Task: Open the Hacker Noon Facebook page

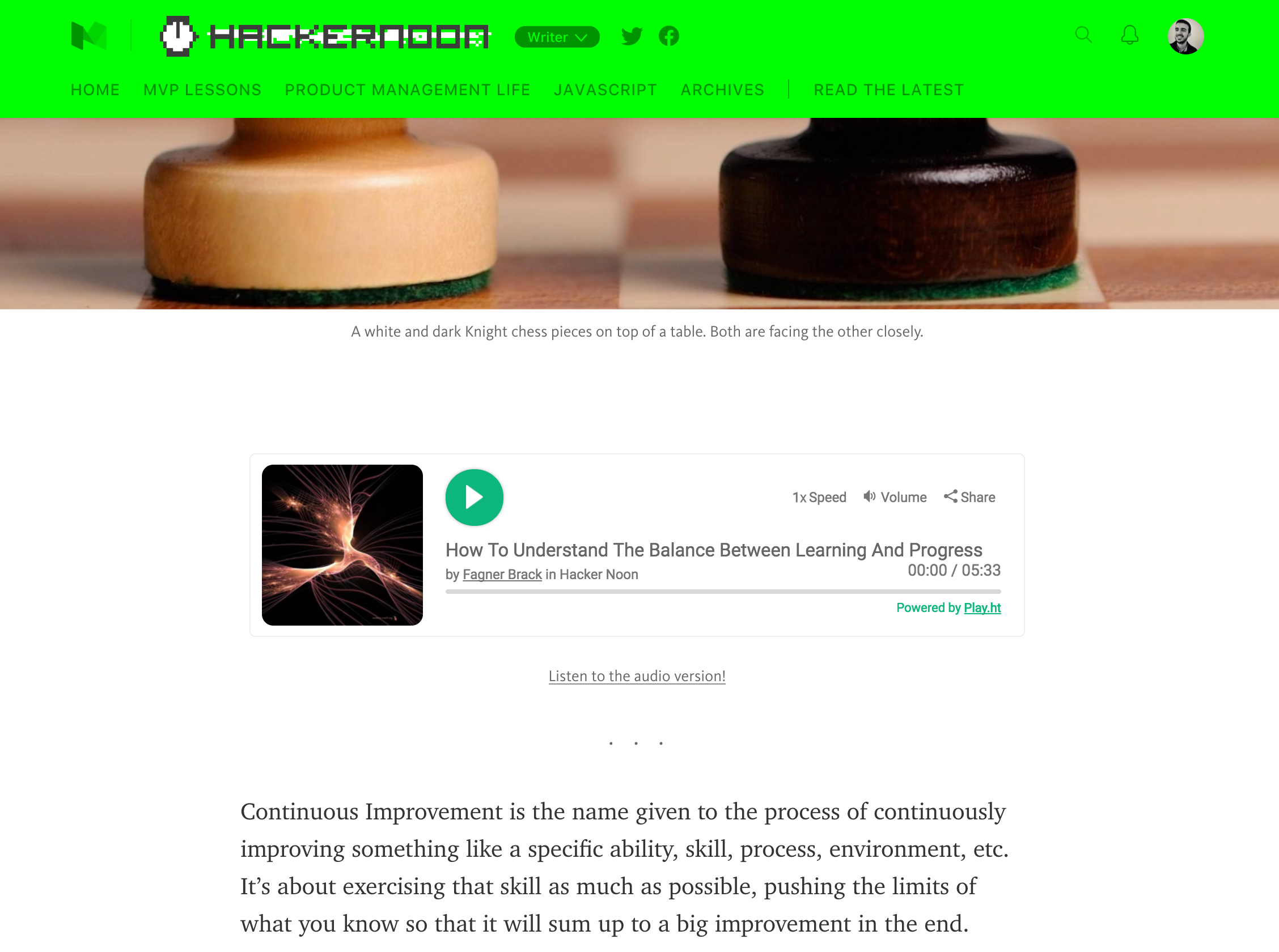Action: click(668, 36)
